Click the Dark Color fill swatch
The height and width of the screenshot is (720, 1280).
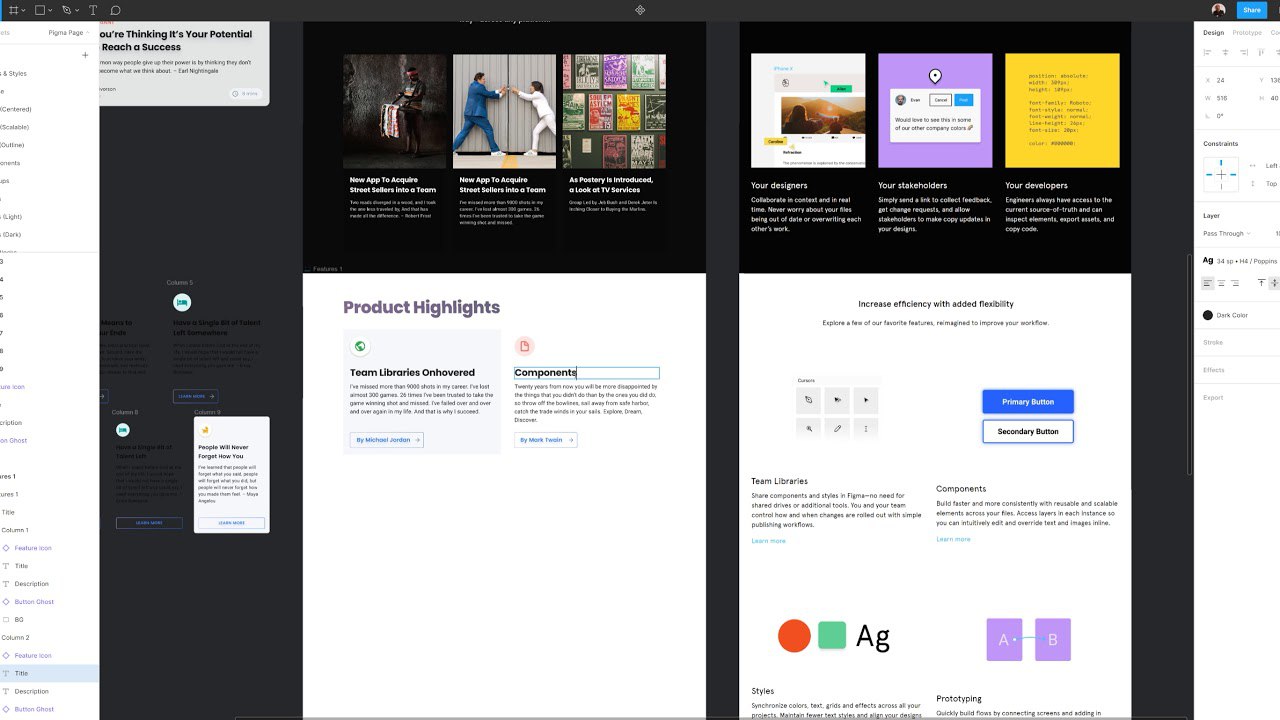click(x=1208, y=315)
